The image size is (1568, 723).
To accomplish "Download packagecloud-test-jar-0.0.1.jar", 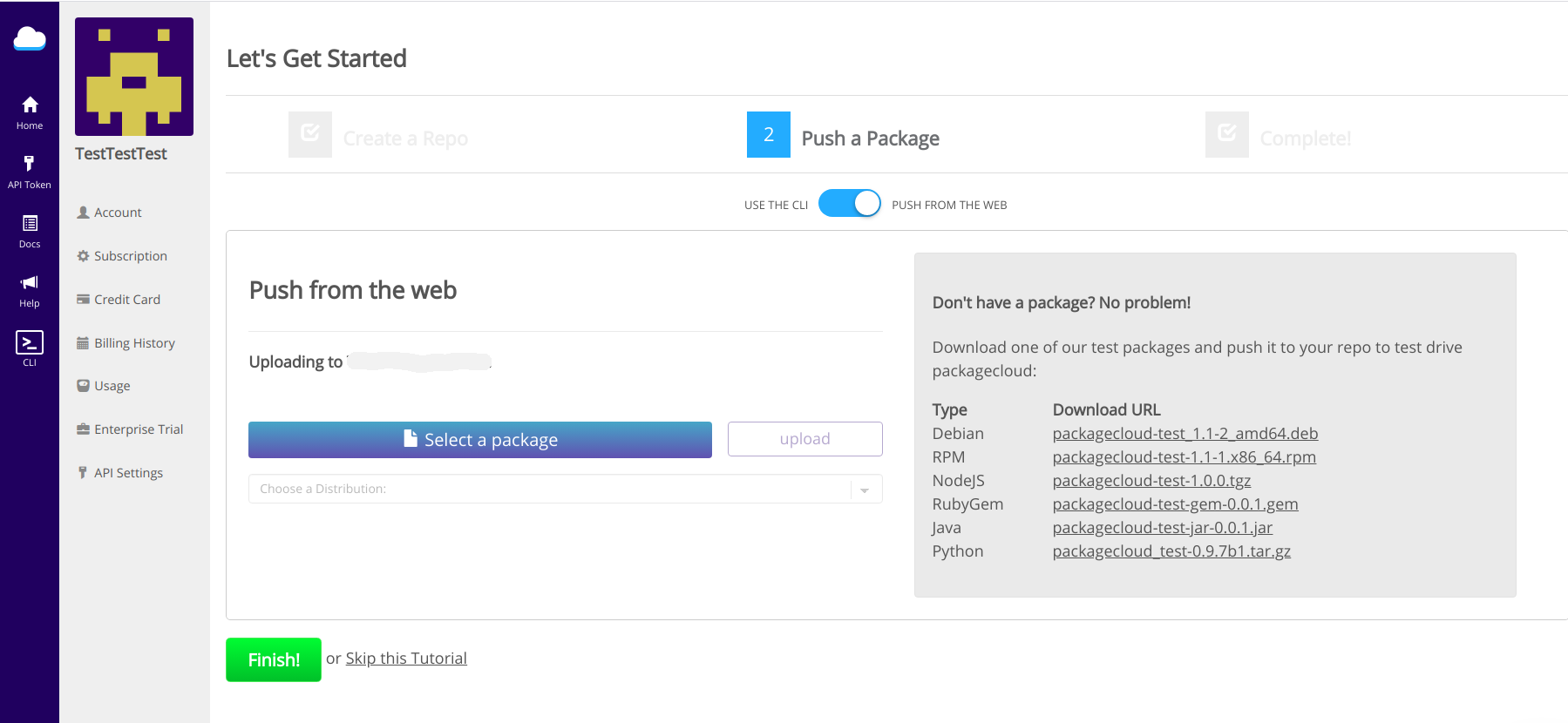I will click(1163, 528).
